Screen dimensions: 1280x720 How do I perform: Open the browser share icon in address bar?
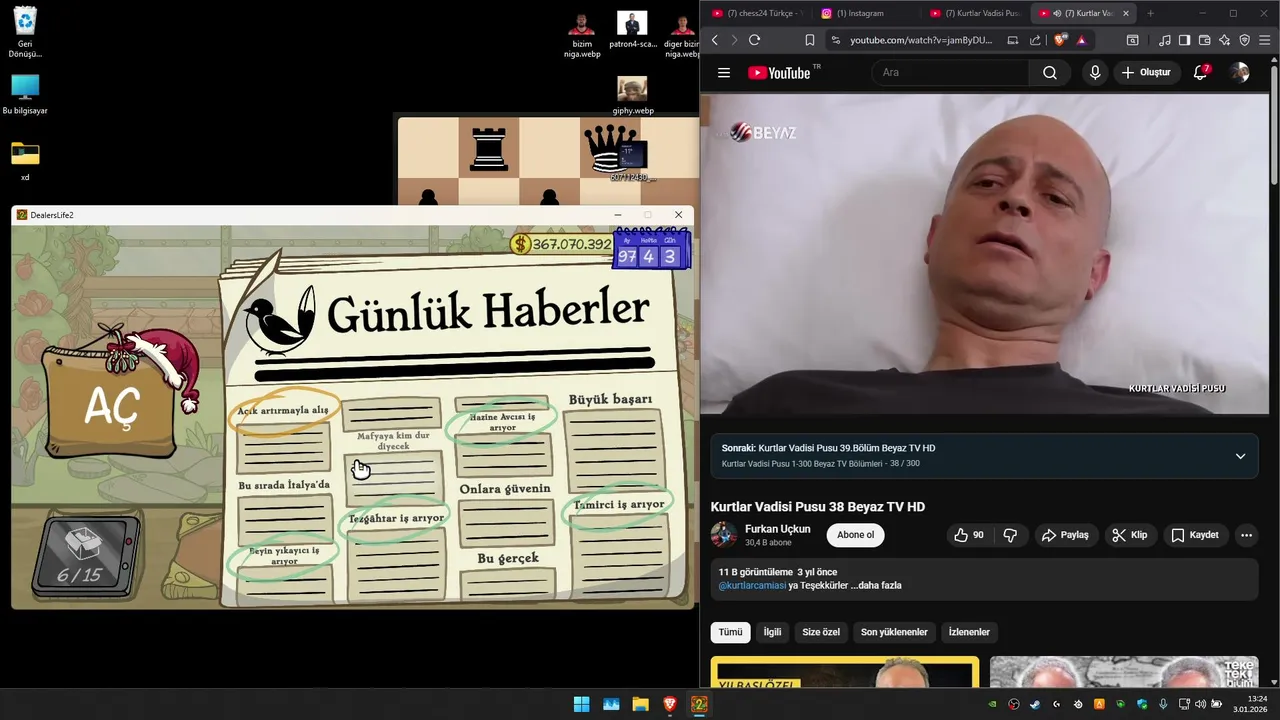click(1035, 40)
